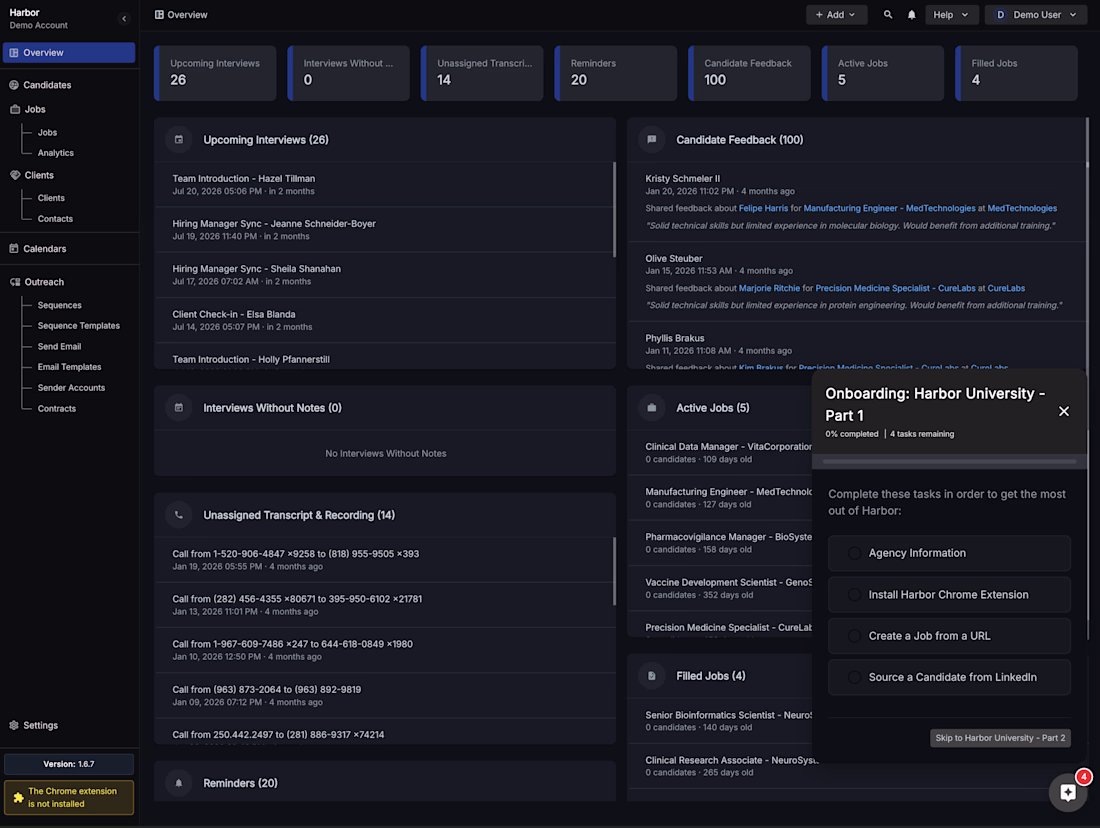Screen dimensions: 1100x828
Task: Open Senior Bioinformatics Scientist filled job
Action: click(720, 721)
